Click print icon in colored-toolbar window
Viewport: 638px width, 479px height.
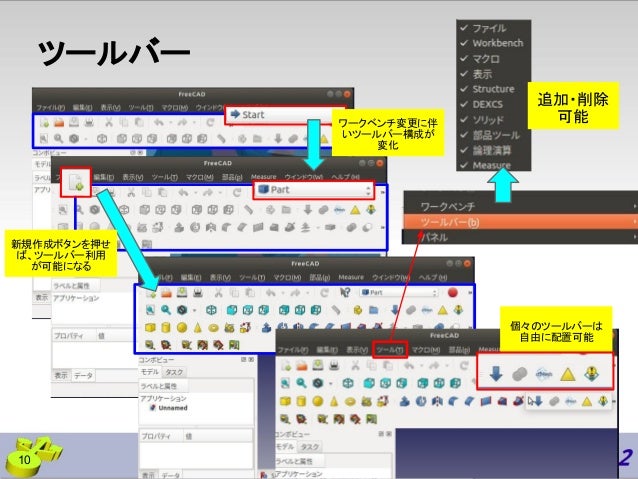(198, 292)
